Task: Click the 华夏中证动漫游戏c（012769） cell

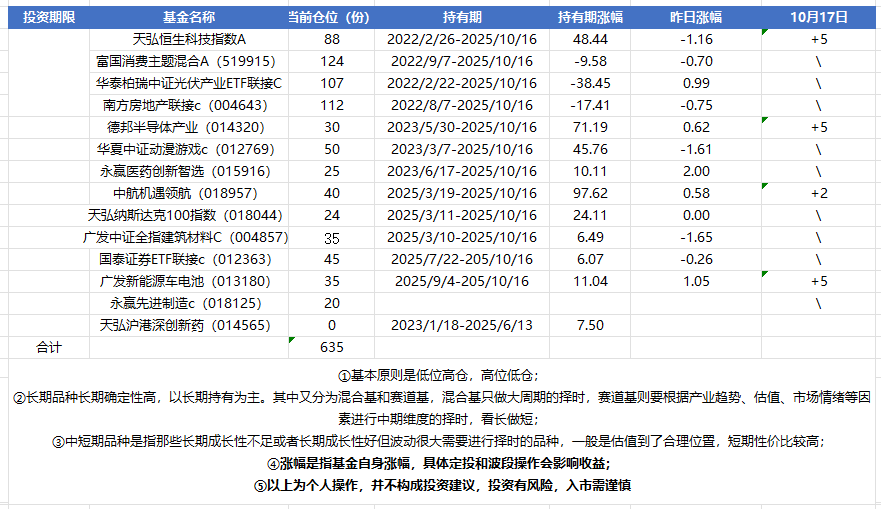Action: [189, 149]
